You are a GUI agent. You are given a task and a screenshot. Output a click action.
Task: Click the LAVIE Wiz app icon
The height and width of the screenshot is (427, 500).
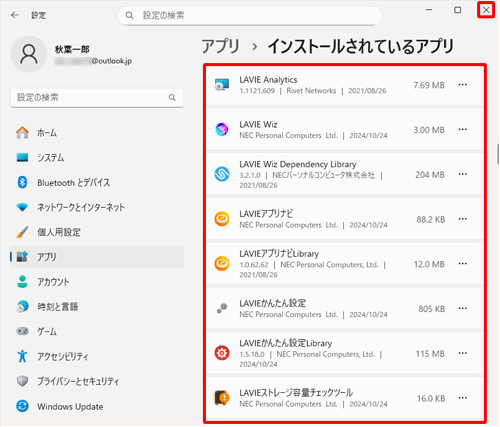(x=222, y=129)
